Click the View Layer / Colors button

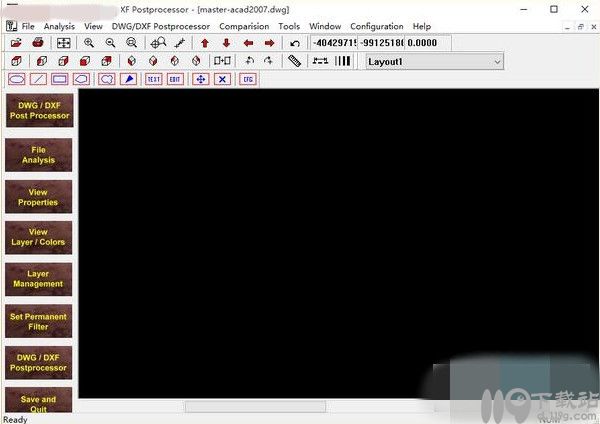(x=39, y=237)
